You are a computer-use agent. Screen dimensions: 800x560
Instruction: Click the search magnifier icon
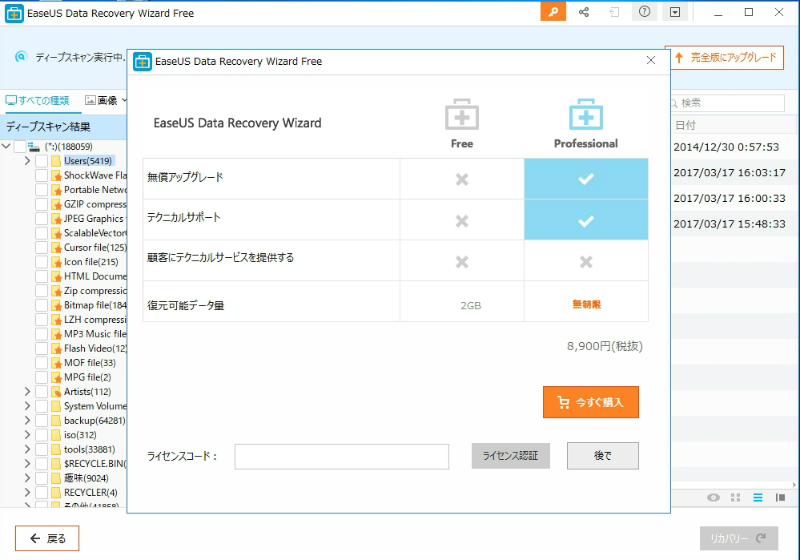click(x=674, y=103)
